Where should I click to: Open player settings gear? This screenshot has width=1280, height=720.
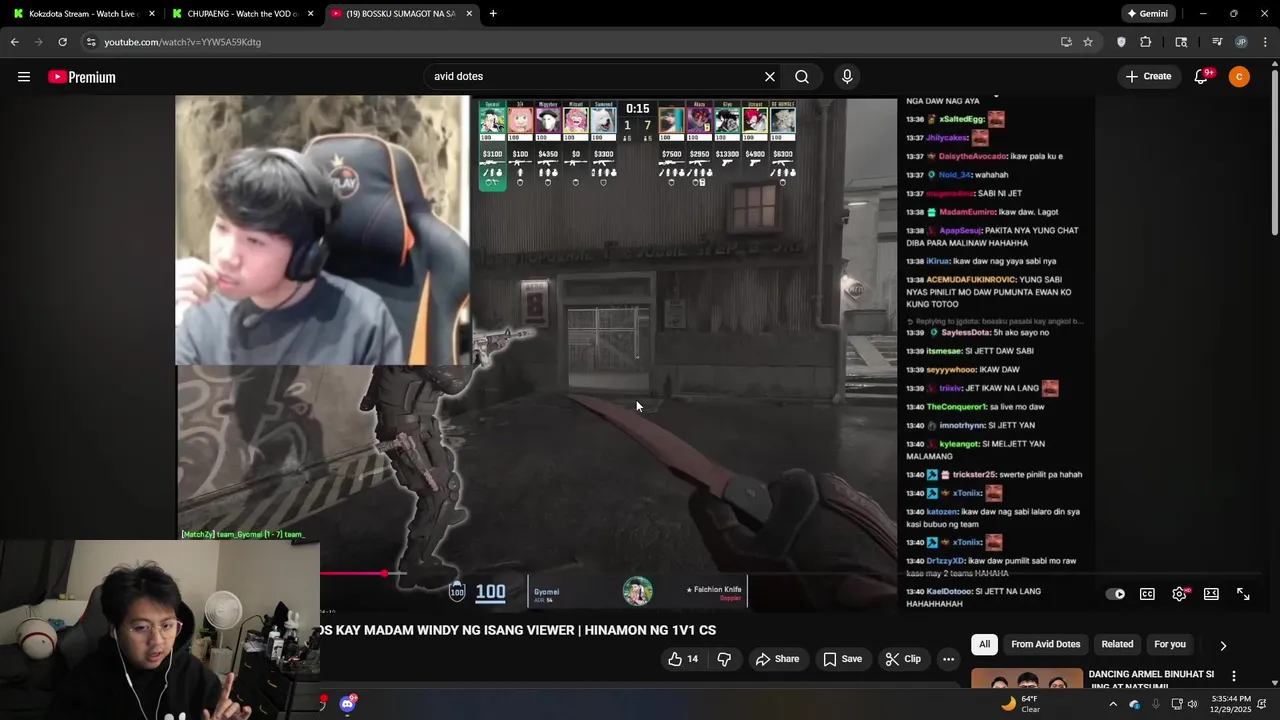click(1180, 594)
